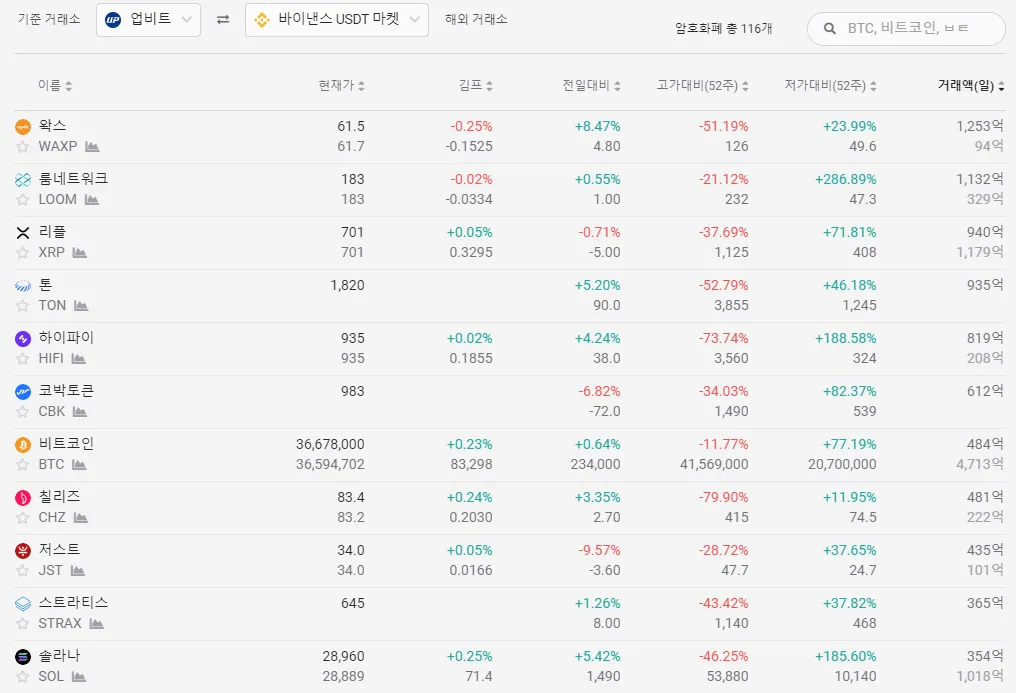The image size is (1016, 693).
Task: Click the 기준 거래소 label
Action: pyautogui.click(x=49, y=19)
